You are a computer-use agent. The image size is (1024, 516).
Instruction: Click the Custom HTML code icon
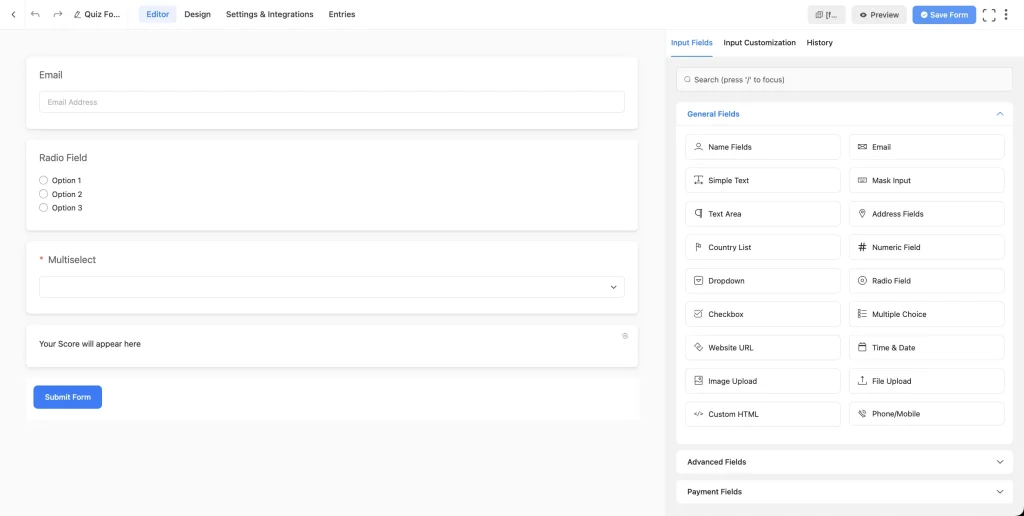coord(698,414)
